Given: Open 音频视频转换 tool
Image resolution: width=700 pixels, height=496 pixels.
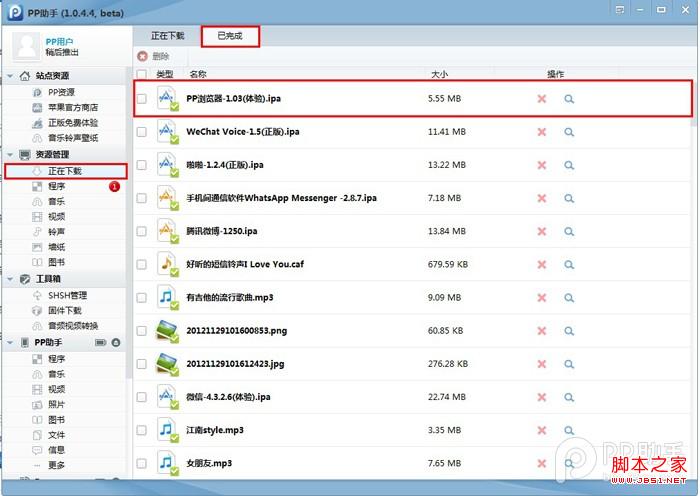Looking at the screenshot, I should tap(73, 325).
